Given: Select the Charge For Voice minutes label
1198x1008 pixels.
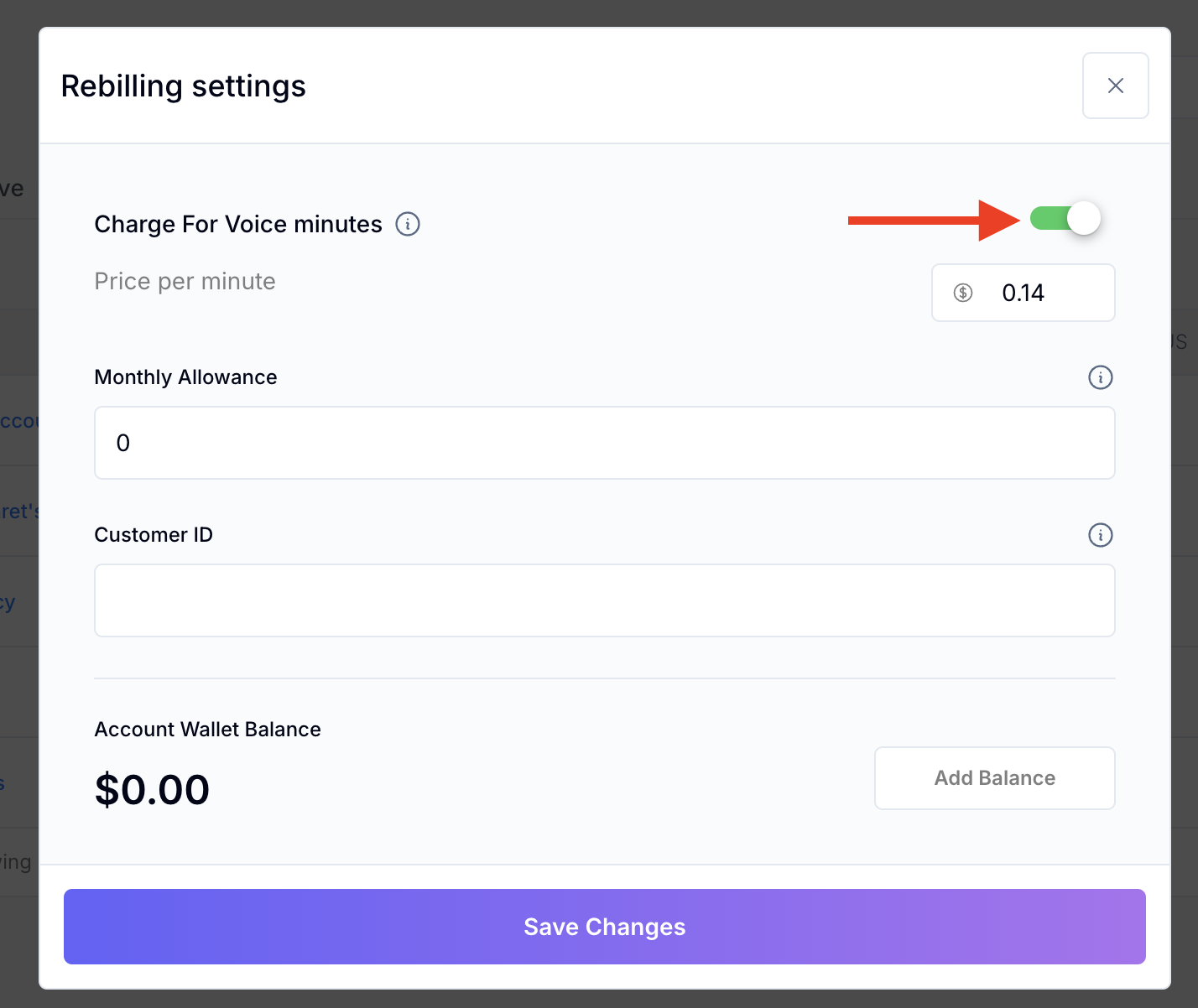Looking at the screenshot, I should 238,225.
